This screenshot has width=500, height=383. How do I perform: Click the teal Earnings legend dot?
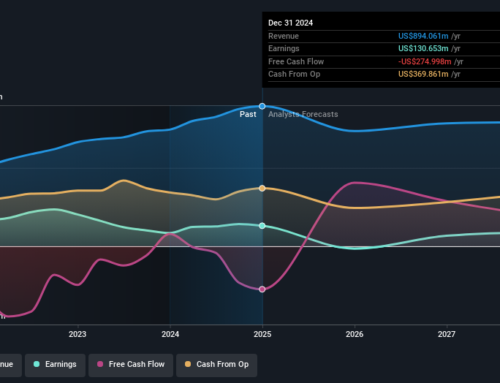click(37, 364)
